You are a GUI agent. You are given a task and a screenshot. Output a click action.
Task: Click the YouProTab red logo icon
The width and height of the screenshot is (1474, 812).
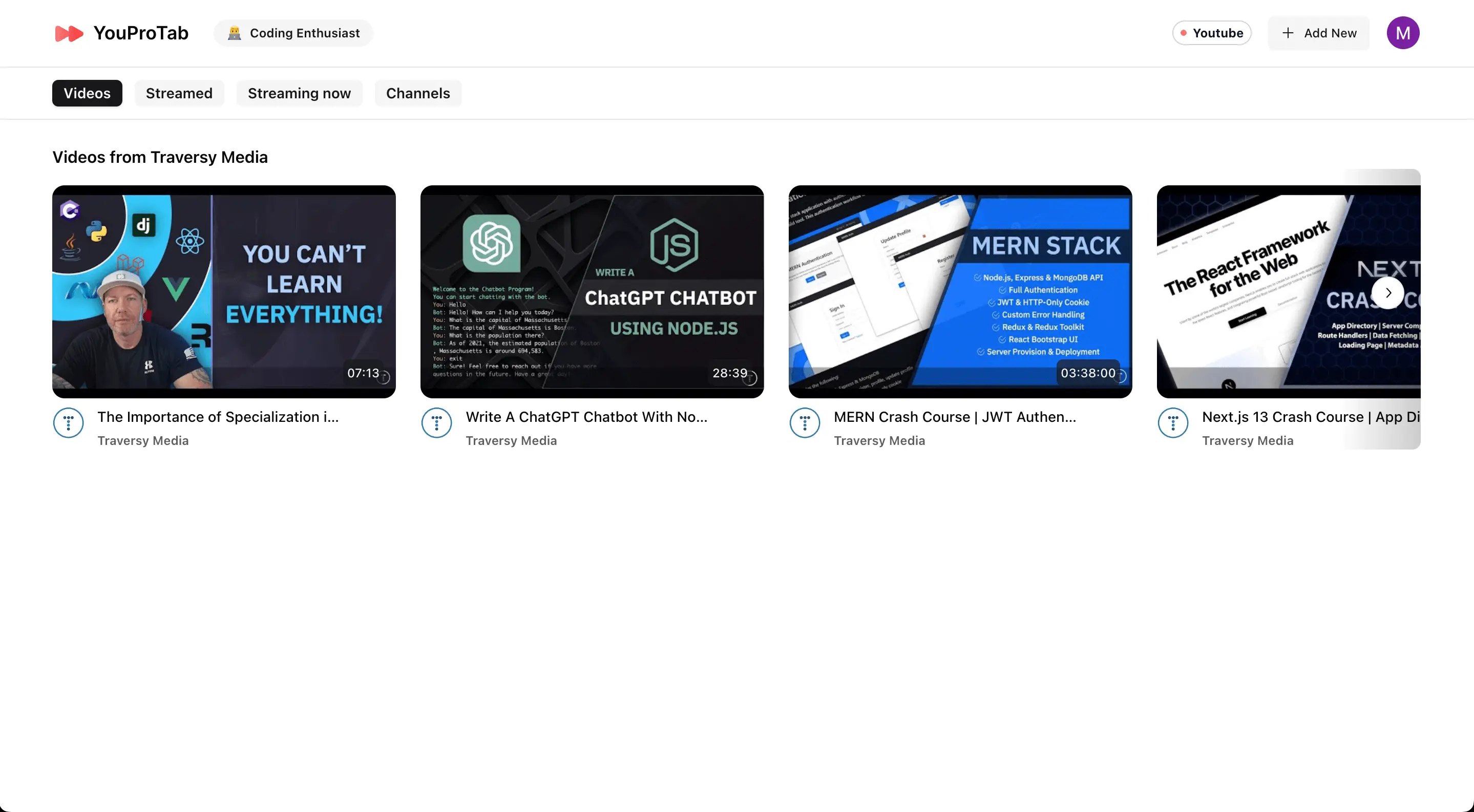69,33
